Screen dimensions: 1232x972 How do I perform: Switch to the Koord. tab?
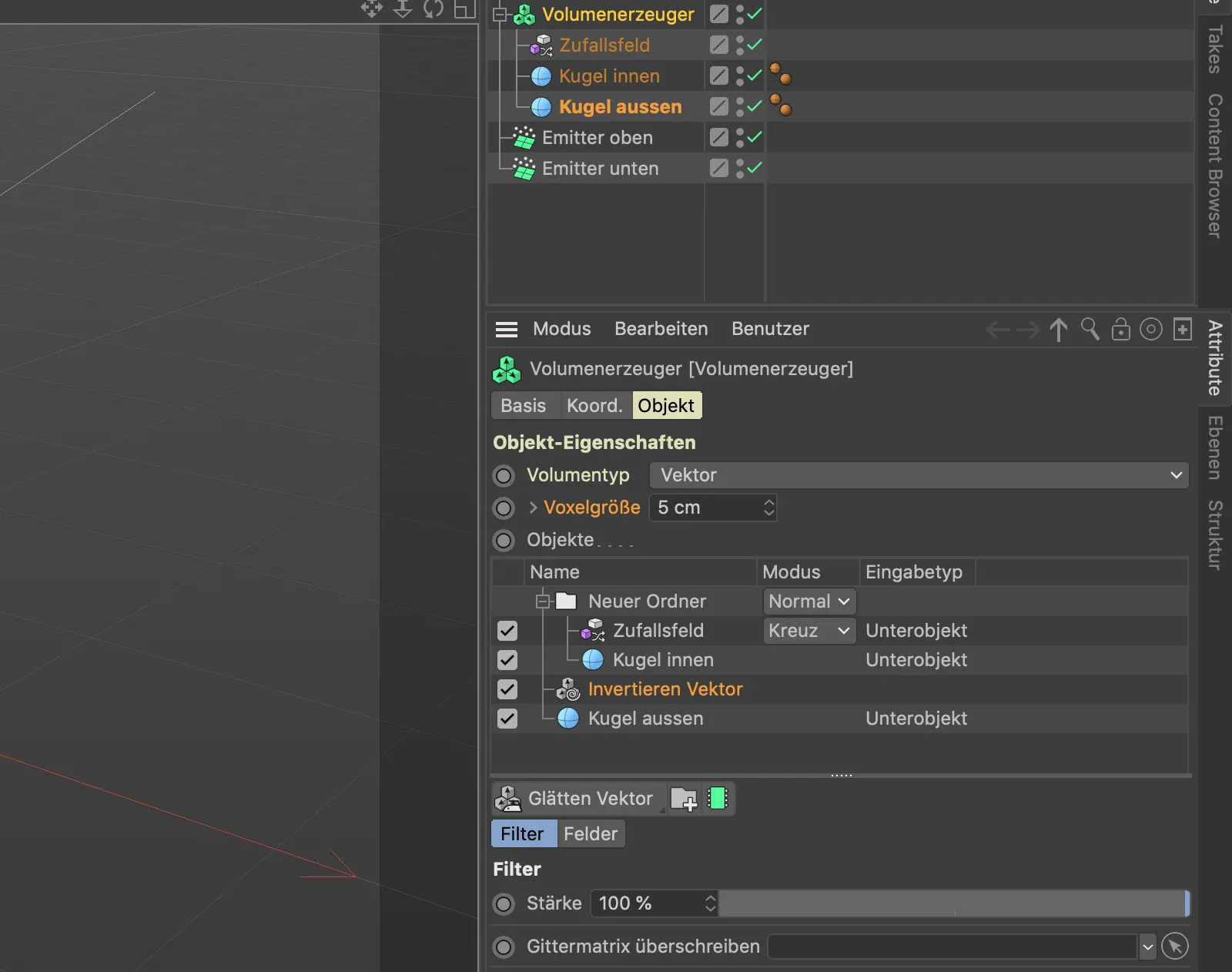[595, 406]
